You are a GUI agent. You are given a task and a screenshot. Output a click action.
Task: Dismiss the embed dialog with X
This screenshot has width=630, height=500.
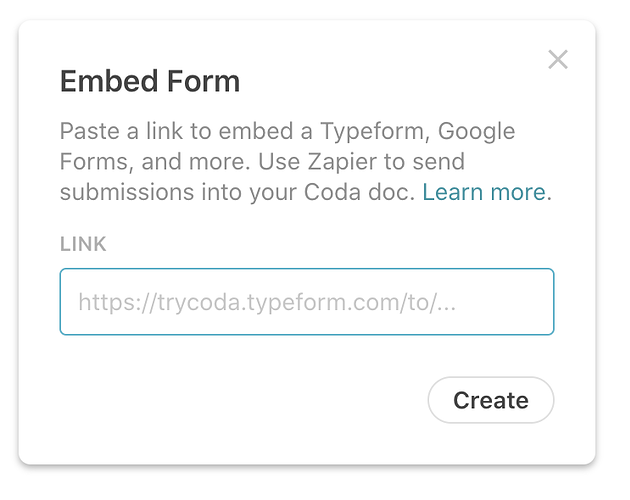[558, 60]
